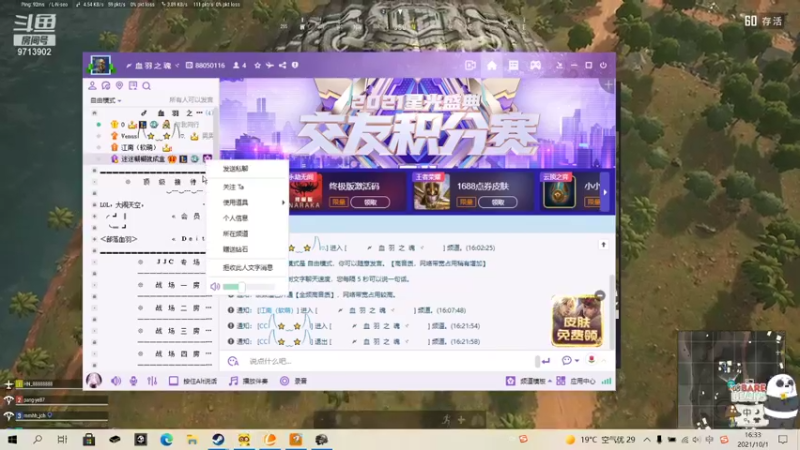Click 领取 button for 1688点券皮肤

tap(498, 203)
